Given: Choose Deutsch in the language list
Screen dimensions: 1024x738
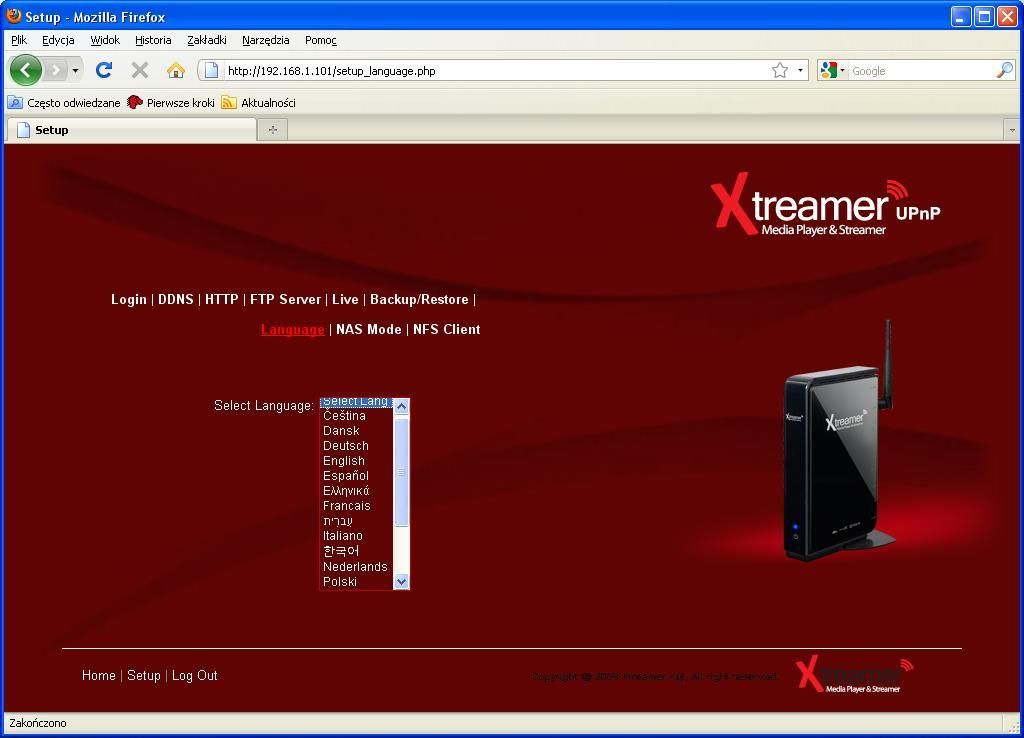Looking at the screenshot, I should [357, 445].
